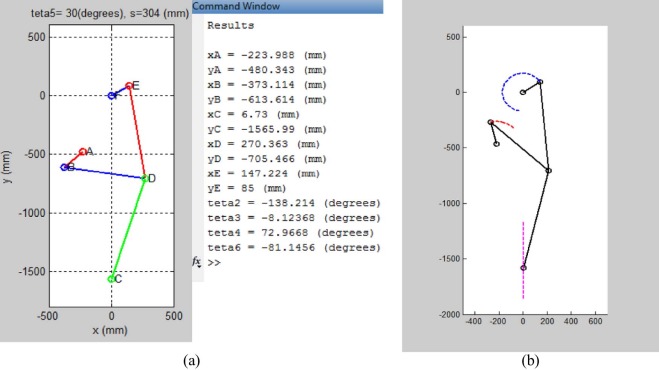The width and height of the screenshot is (659, 370).
Task: Click joint marker E in plot (a)
Action: 129,86
